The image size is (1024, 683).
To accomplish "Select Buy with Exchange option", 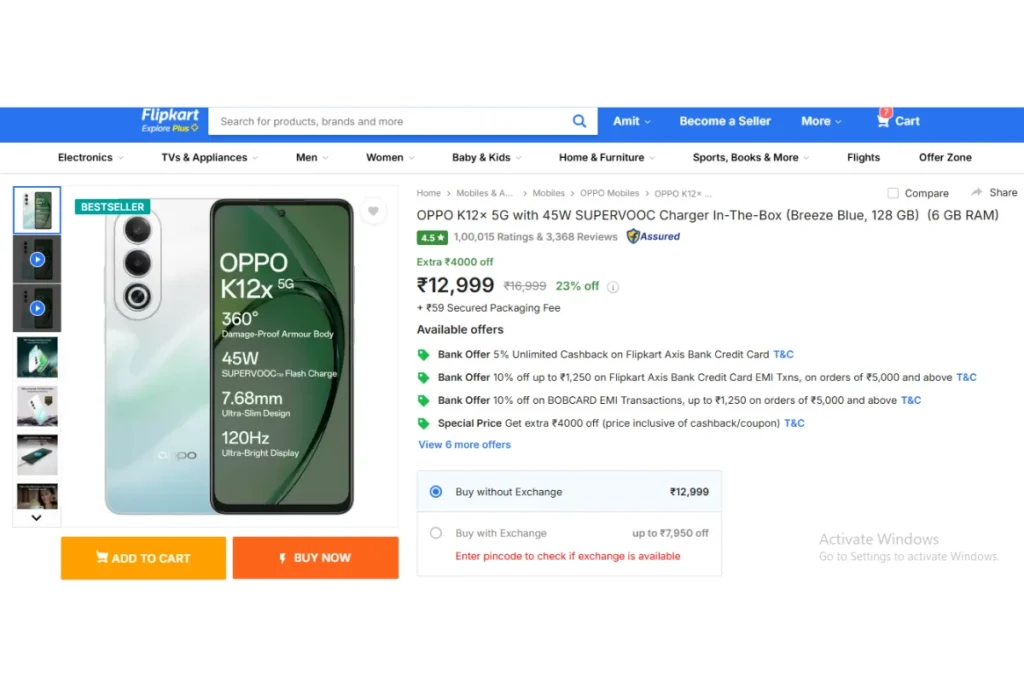I will point(436,533).
